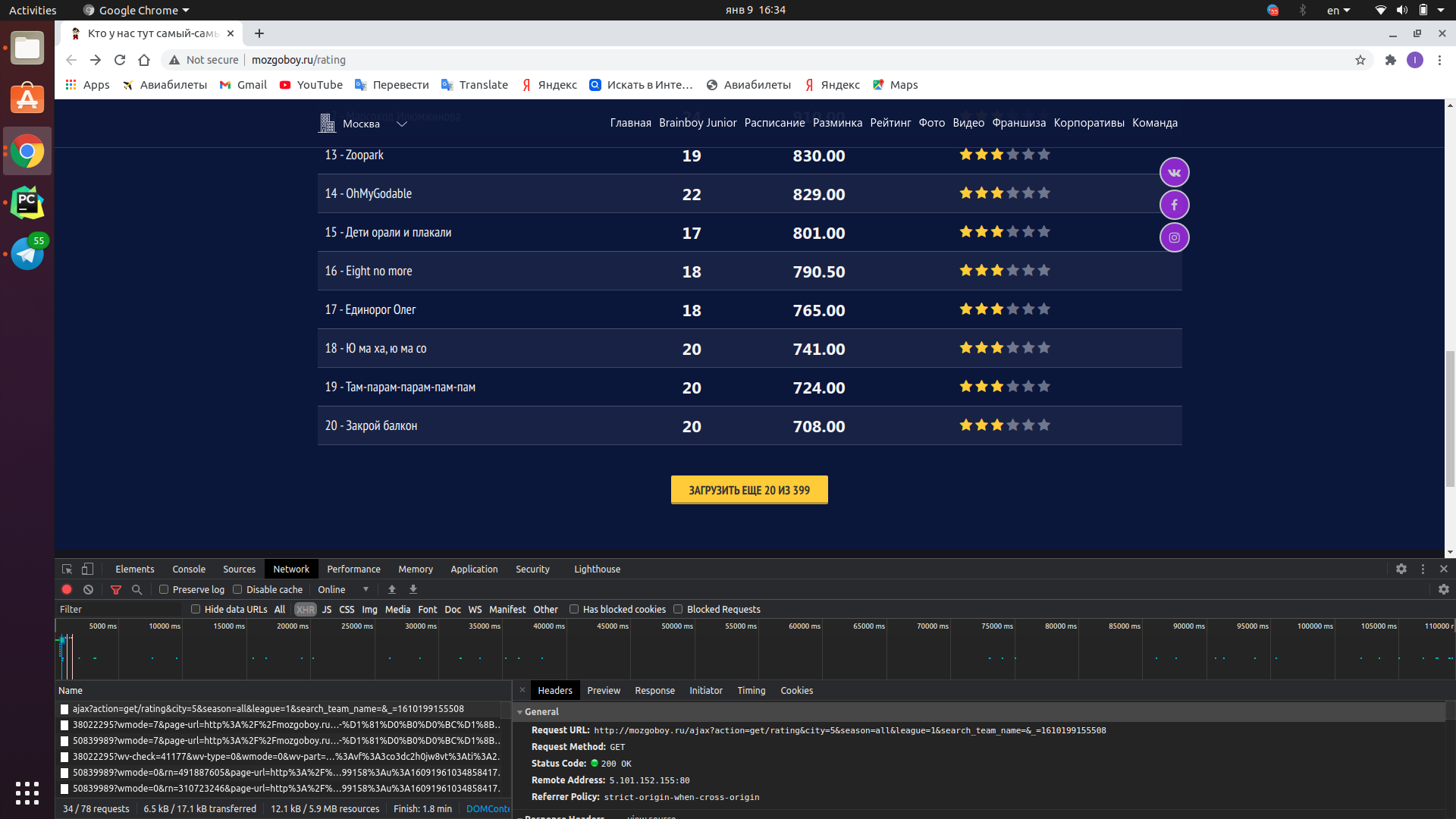Check the Blocked Requests filter
Screen dimensions: 1456x819
tap(678, 609)
